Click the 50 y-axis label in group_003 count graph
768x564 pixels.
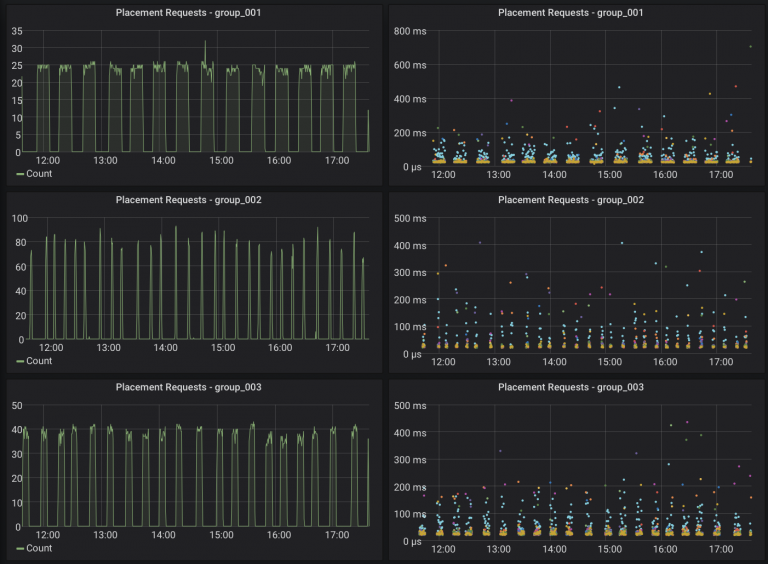click(x=17, y=405)
